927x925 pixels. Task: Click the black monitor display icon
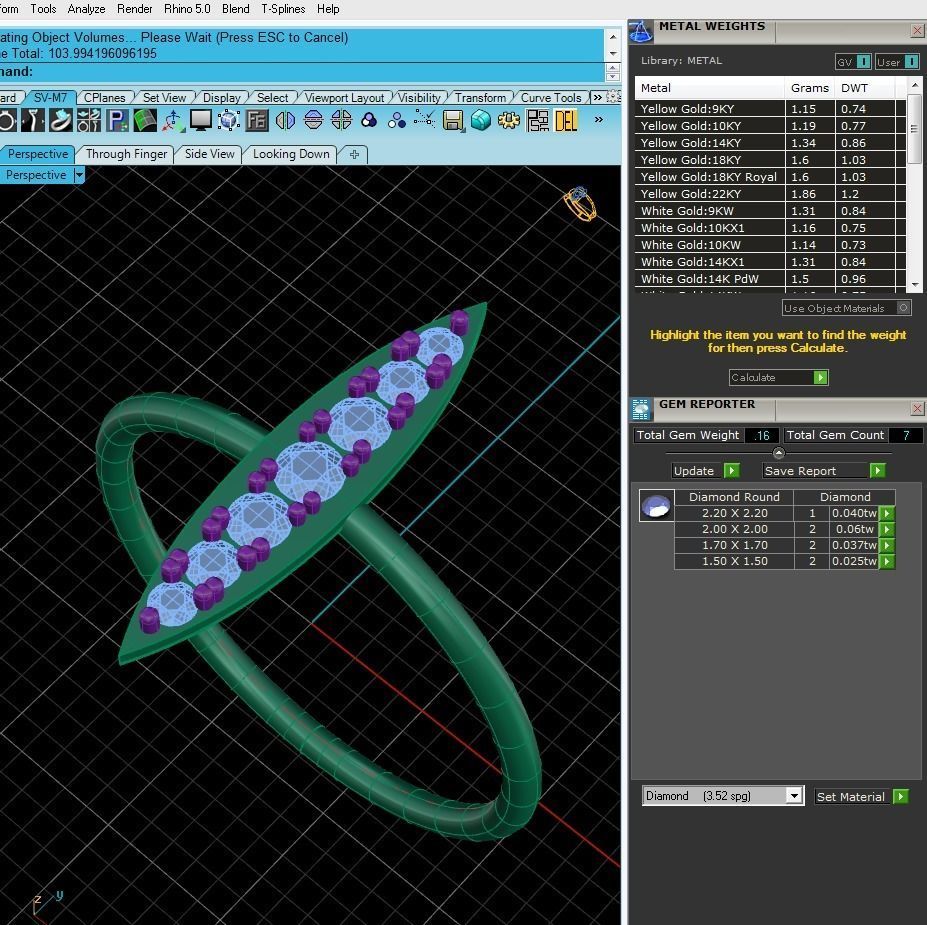coord(200,121)
